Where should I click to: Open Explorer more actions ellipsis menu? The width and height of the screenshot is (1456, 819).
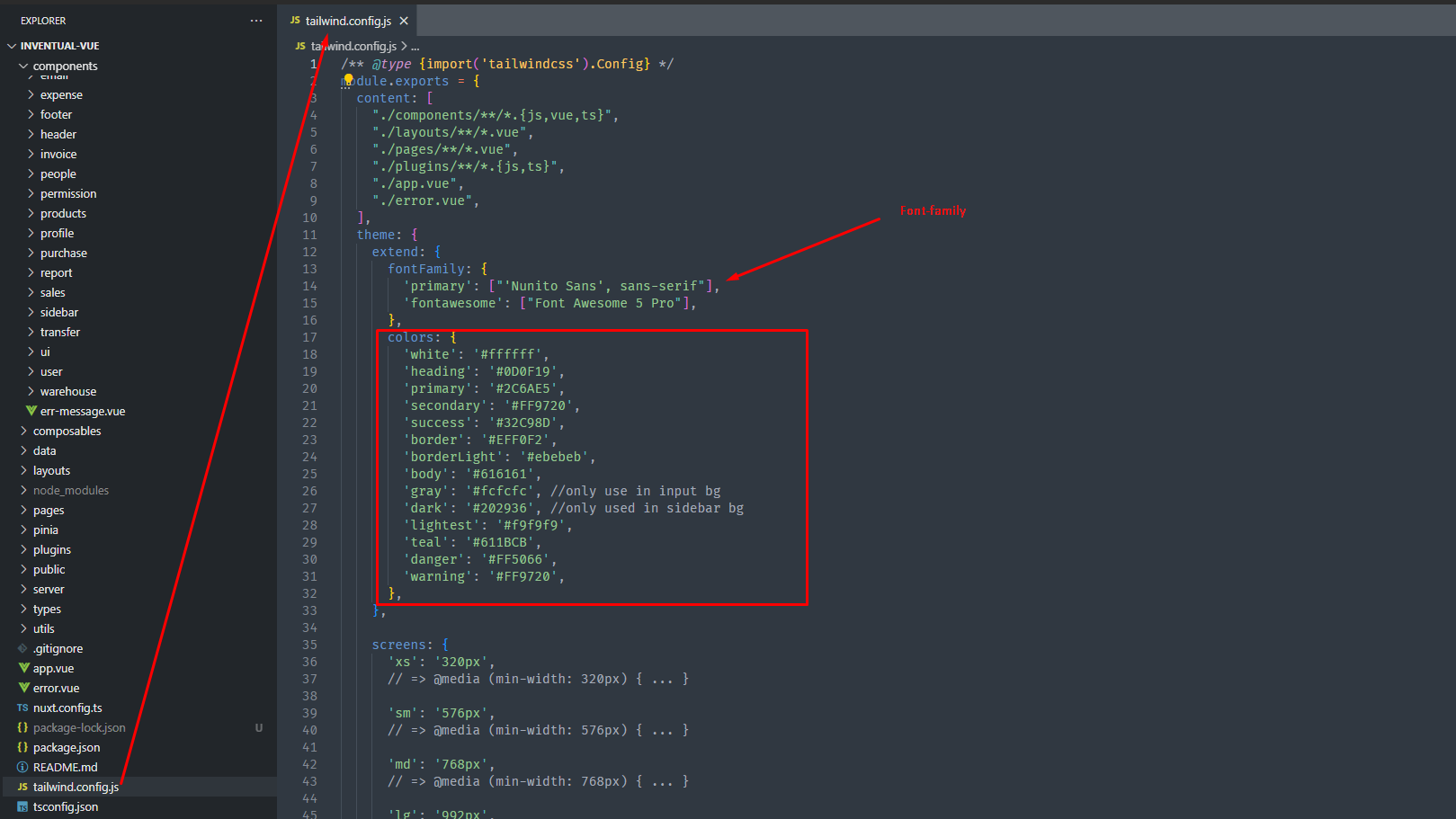point(256,21)
